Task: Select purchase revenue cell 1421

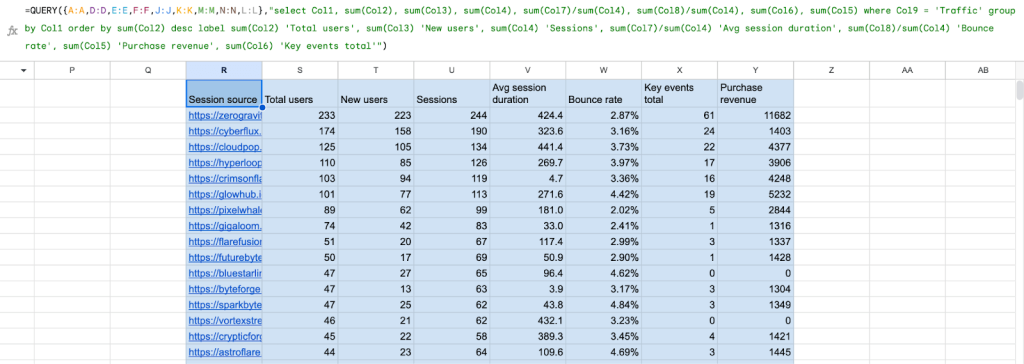Action: pyautogui.click(x=756, y=337)
